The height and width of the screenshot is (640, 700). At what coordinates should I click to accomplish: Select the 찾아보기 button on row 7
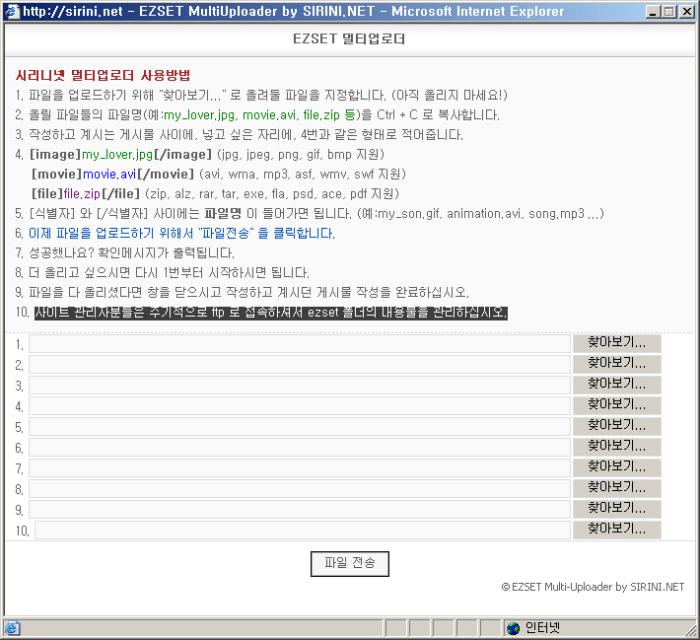click(x=616, y=468)
